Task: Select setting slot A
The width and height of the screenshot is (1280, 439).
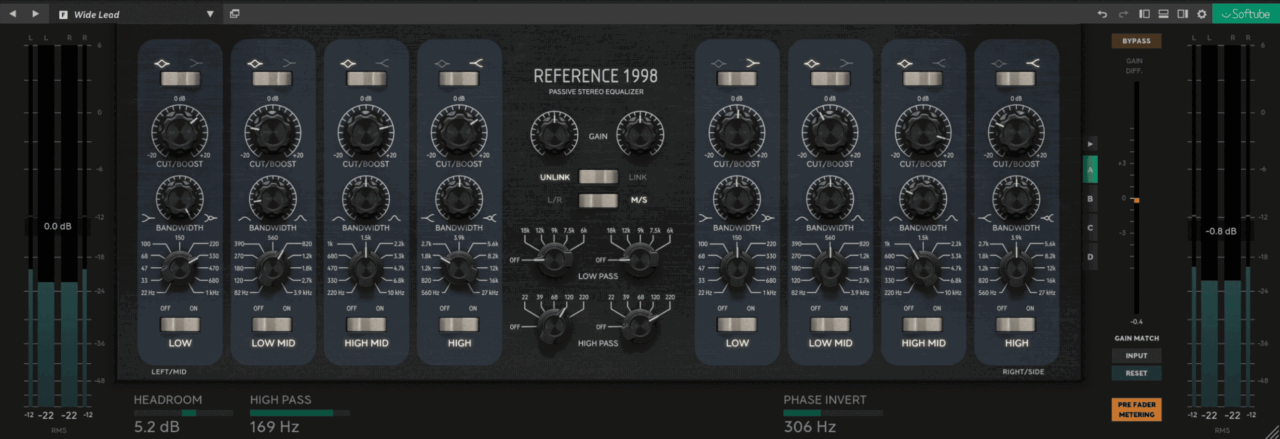Action: click(x=1091, y=170)
